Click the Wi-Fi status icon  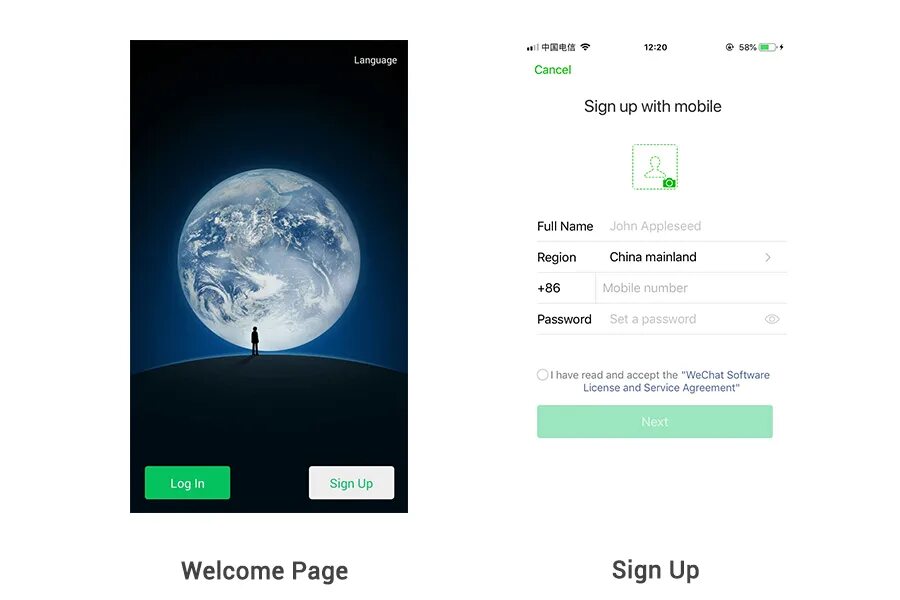tap(585, 47)
